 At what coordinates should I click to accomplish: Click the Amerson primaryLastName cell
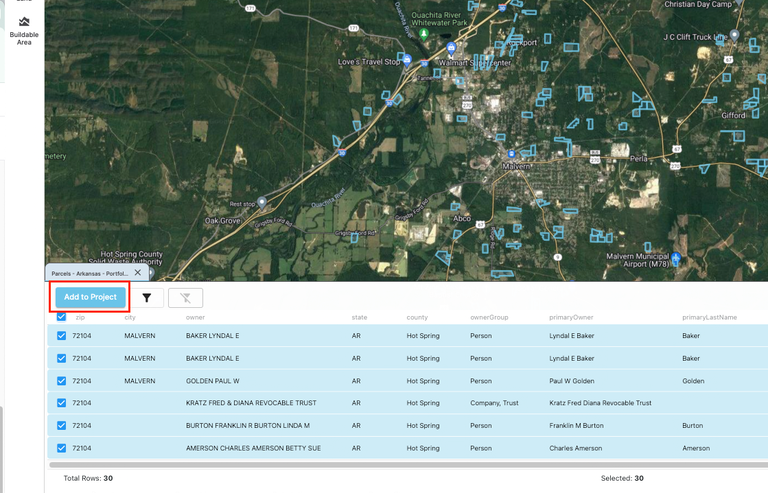click(x=696, y=448)
